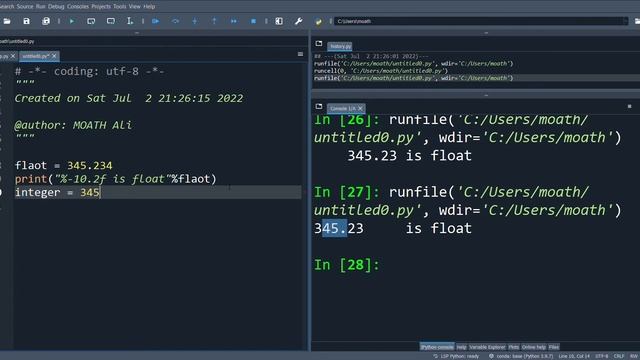The height and width of the screenshot is (360, 640).
Task: Click the highlighted last runfile line in History
Action: (413, 78)
